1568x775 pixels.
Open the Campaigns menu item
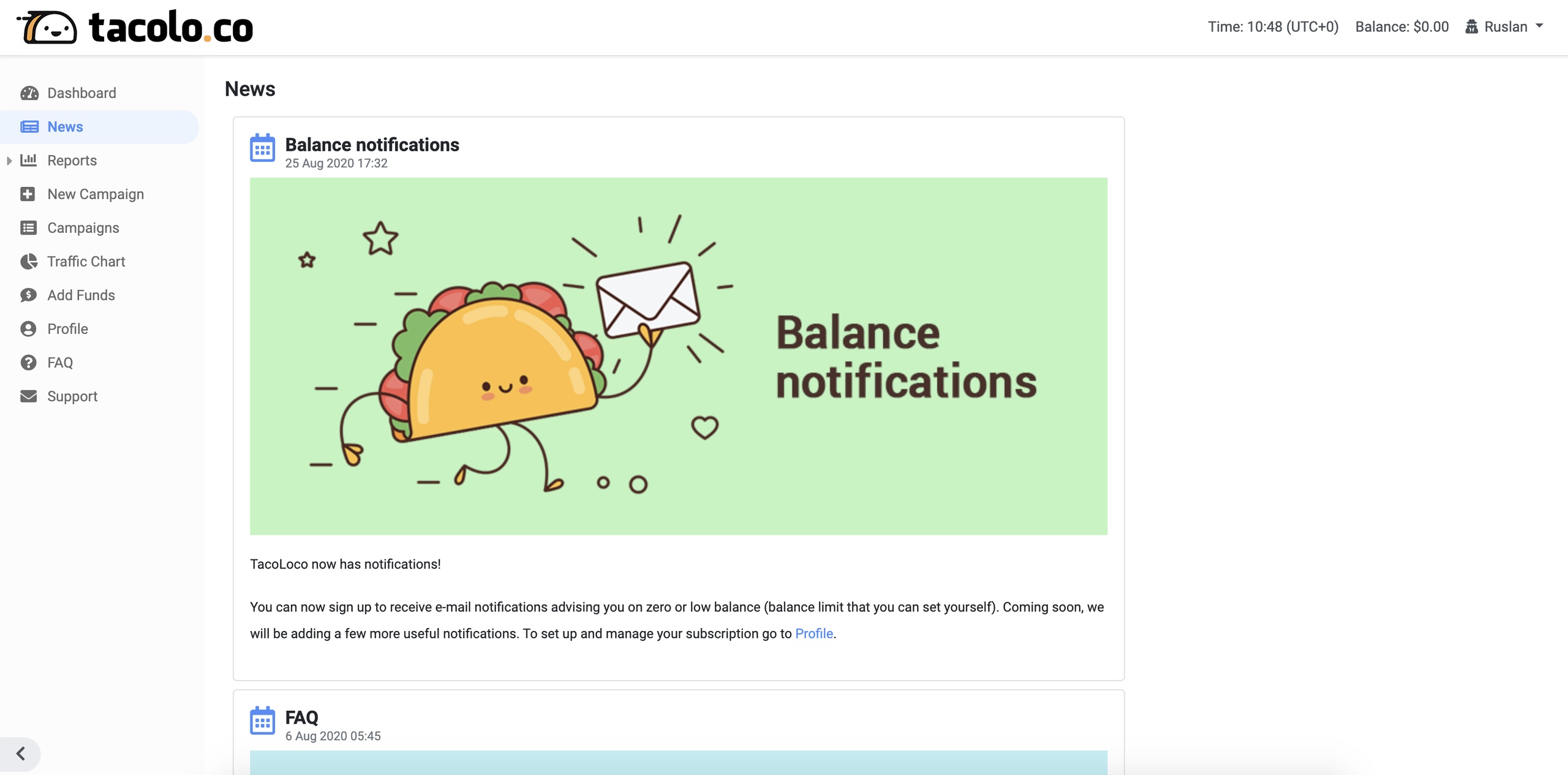(x=83, y=228)
